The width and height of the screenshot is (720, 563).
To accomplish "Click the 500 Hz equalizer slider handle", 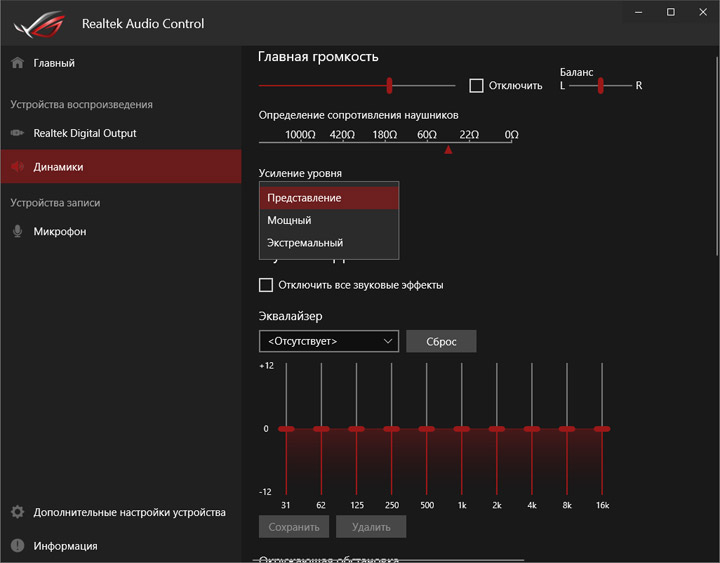I will [427, 429].
